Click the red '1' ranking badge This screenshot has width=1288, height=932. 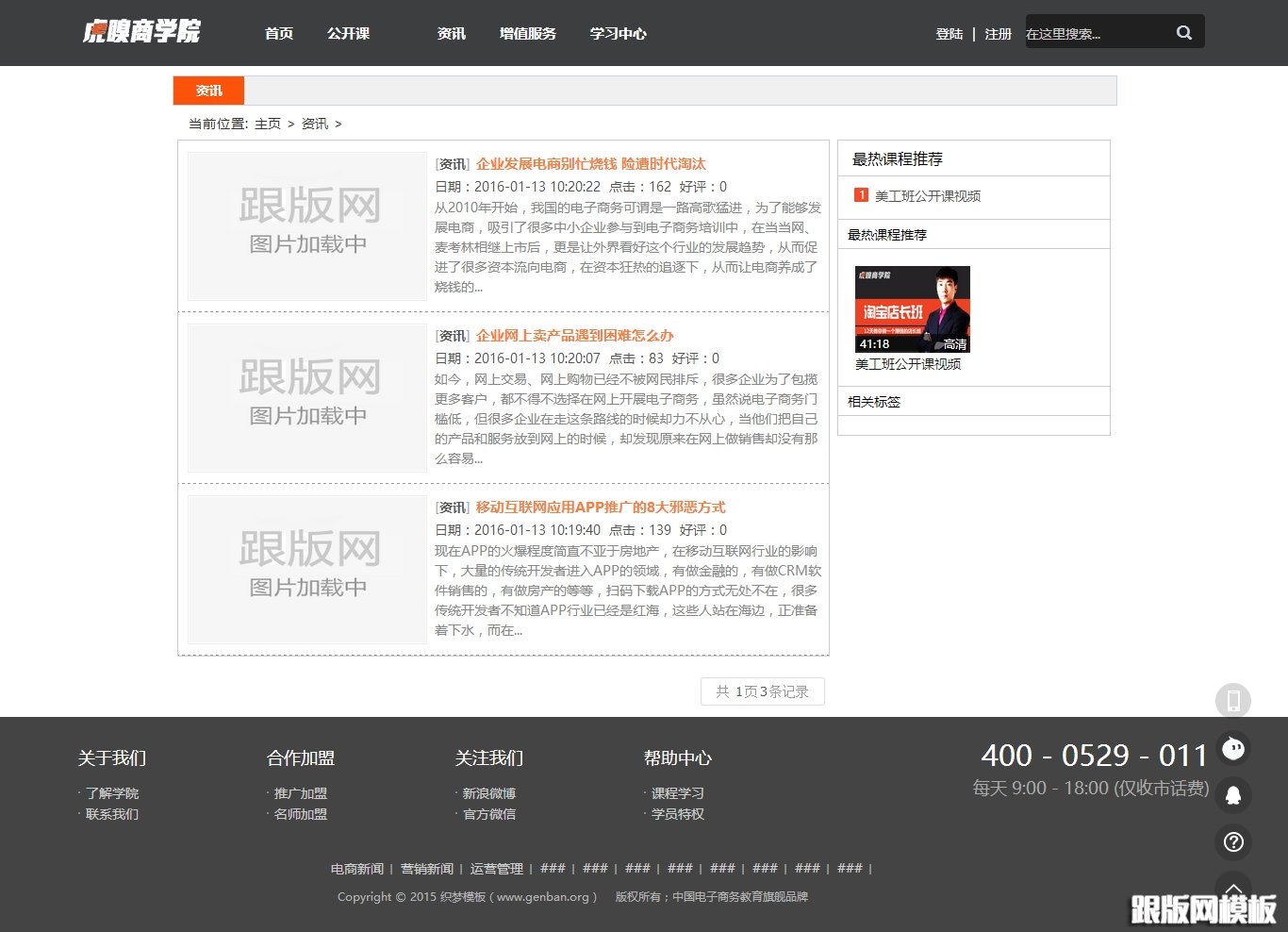click(x=860, y=194)
